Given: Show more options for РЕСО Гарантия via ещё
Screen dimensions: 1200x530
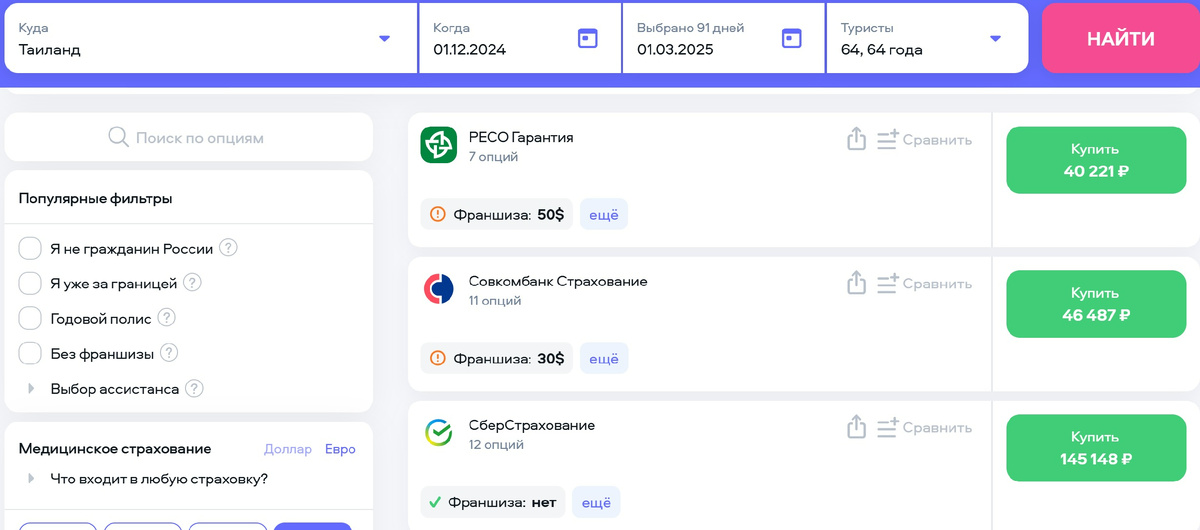Looking at the screenshot, I should click(604, 214).
